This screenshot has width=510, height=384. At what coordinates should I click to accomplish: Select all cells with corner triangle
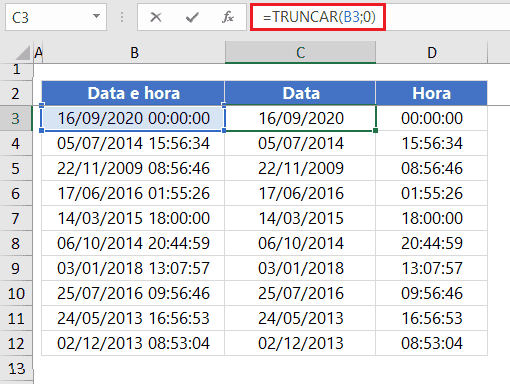point(22,53)
